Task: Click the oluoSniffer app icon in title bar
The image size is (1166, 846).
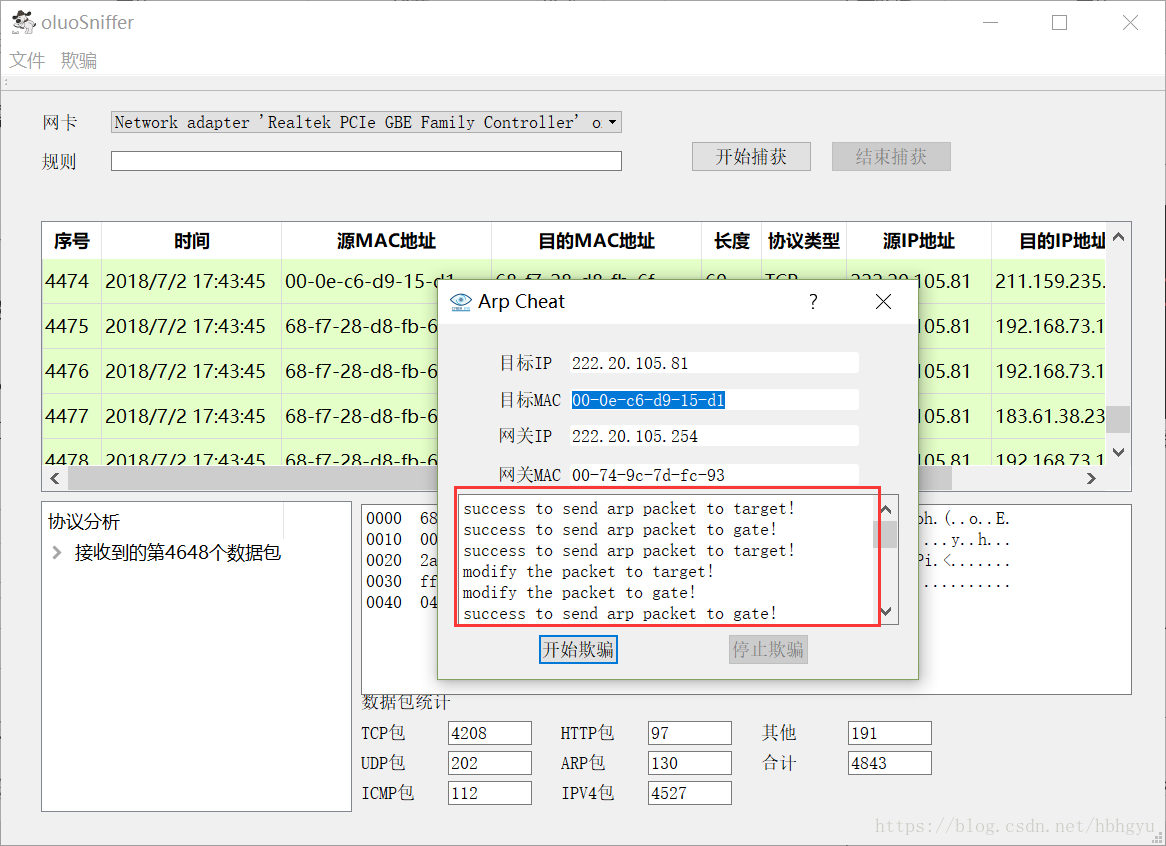Action: coord(24,22)
